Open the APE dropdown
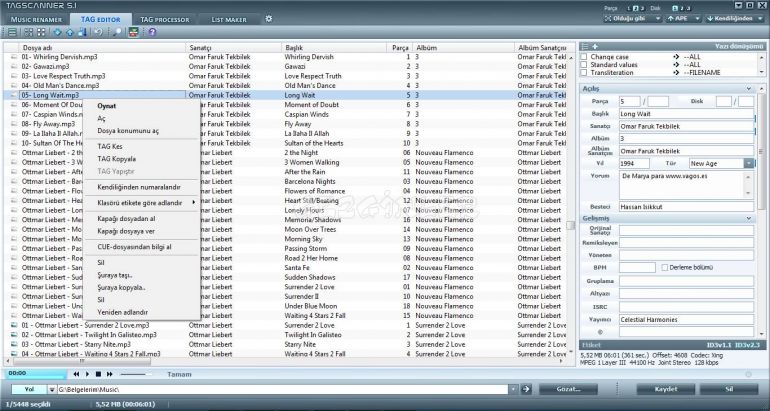The image size is (770, 411). (x=683, y=19)
